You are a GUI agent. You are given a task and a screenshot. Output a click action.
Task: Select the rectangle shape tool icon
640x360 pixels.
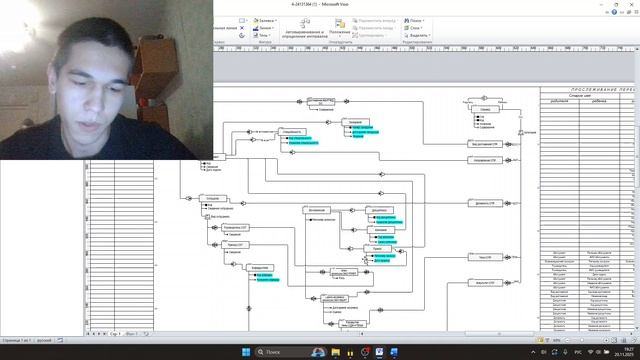(242, 20)
